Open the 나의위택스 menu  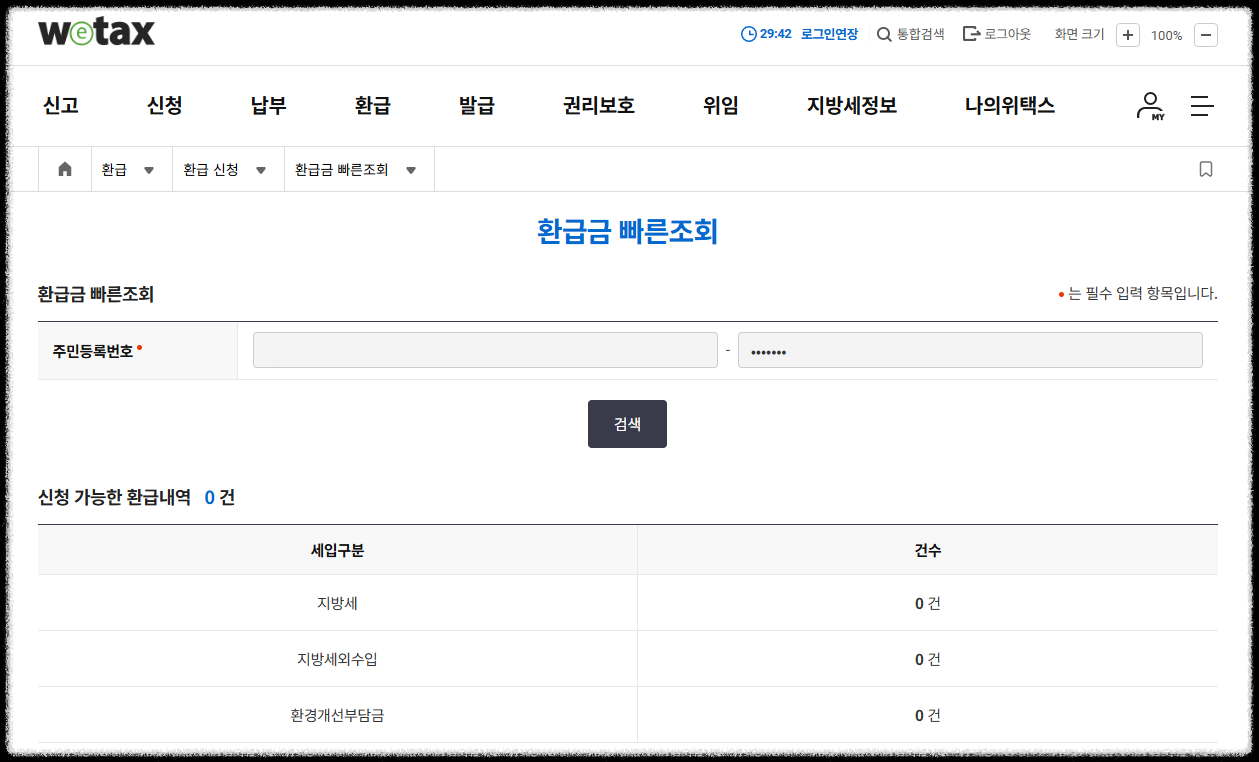pos(1010,106)
